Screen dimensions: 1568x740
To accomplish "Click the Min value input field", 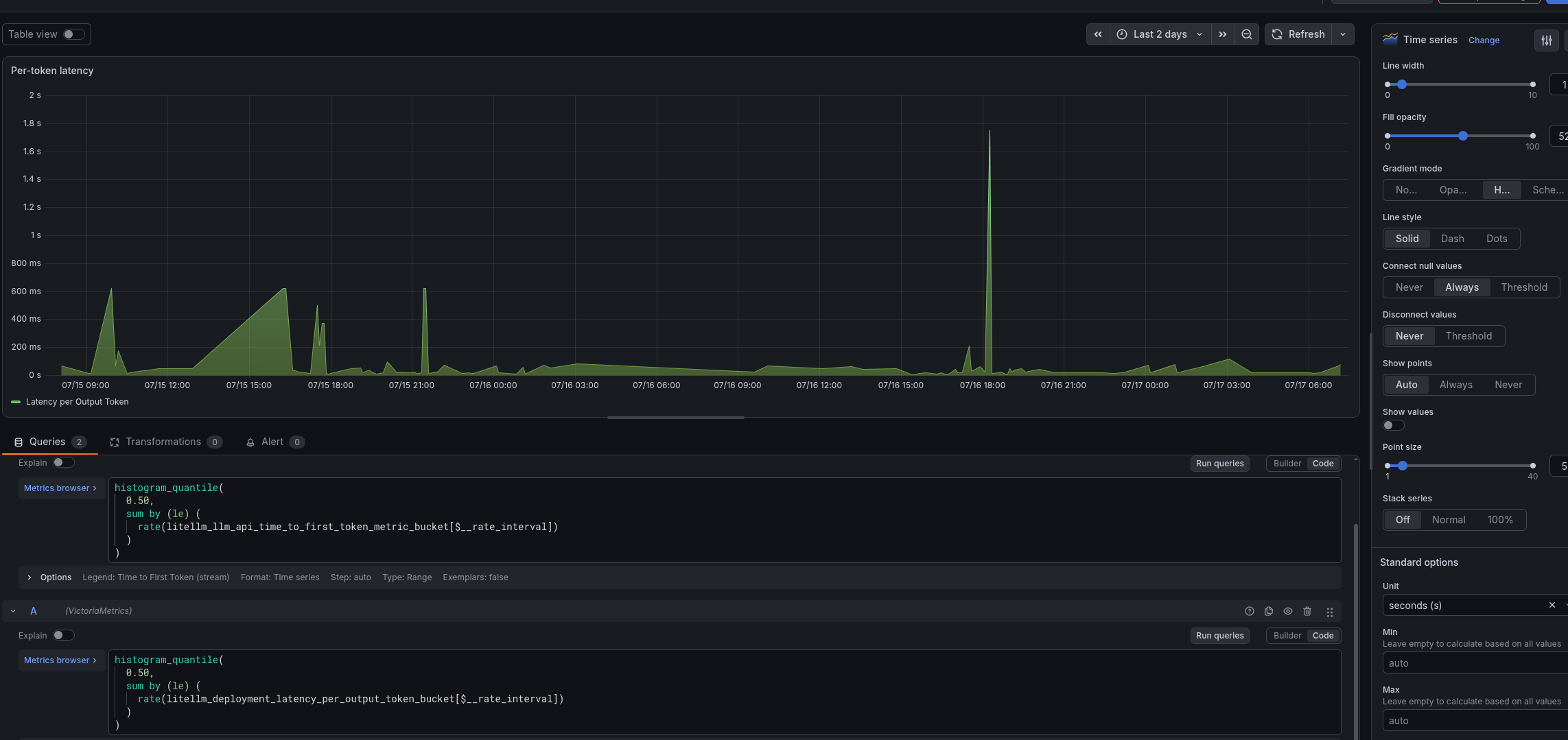I will [1475, 663].
